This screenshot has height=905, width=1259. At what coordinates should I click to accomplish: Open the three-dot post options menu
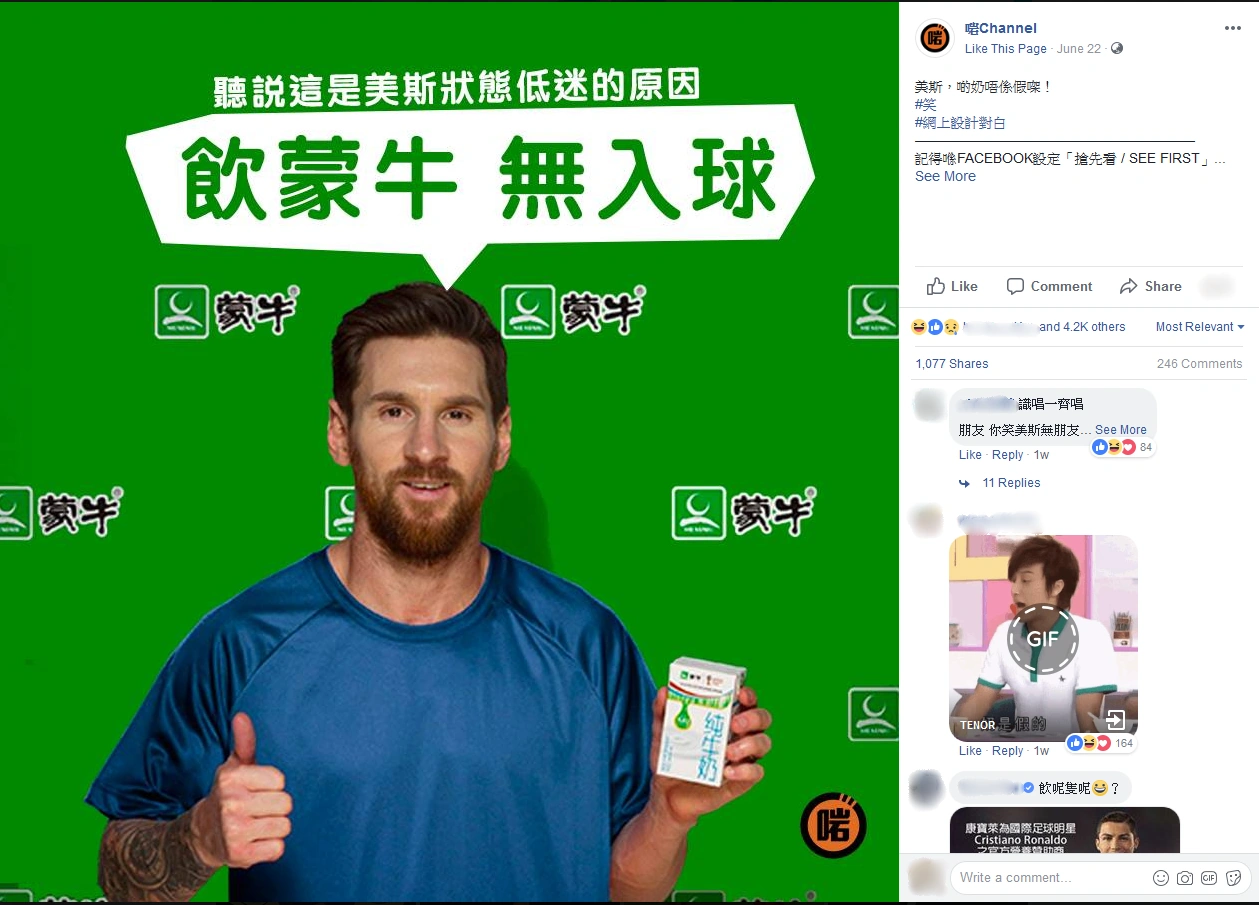pos(1232,28)
